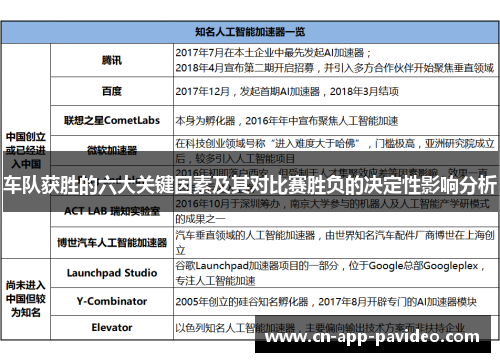
Task: Select the 博世汽车人工智能加速器 cell
Action: tap(112, 242)
